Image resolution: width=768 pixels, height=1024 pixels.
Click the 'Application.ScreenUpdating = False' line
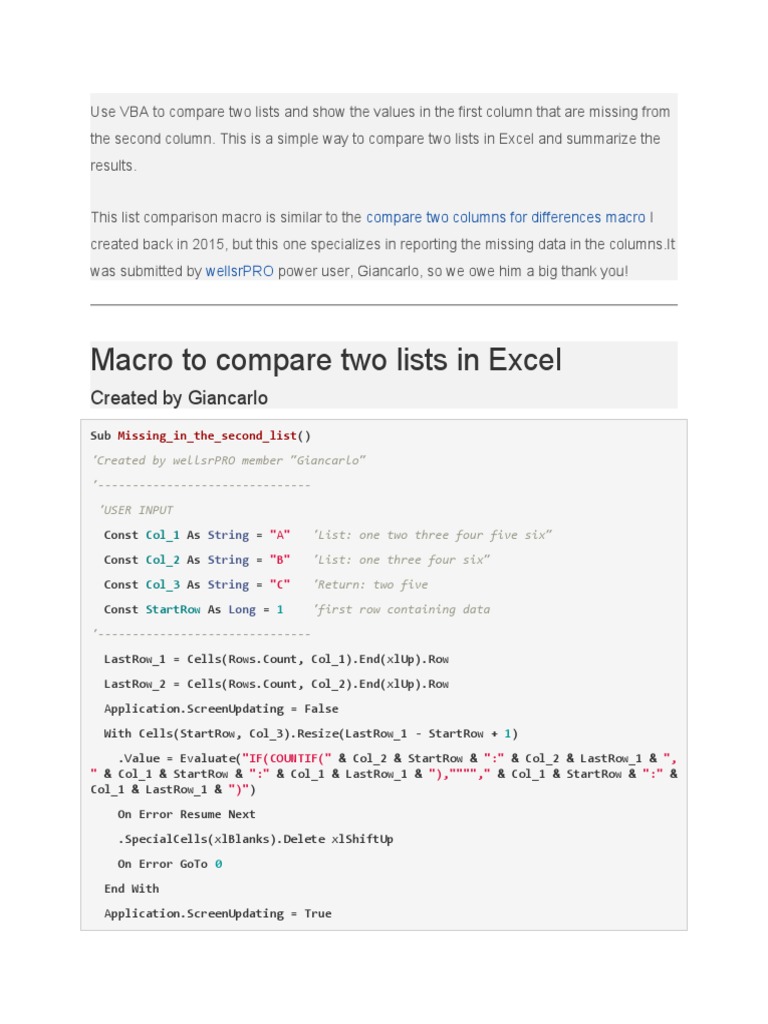(x=221, y=709)
